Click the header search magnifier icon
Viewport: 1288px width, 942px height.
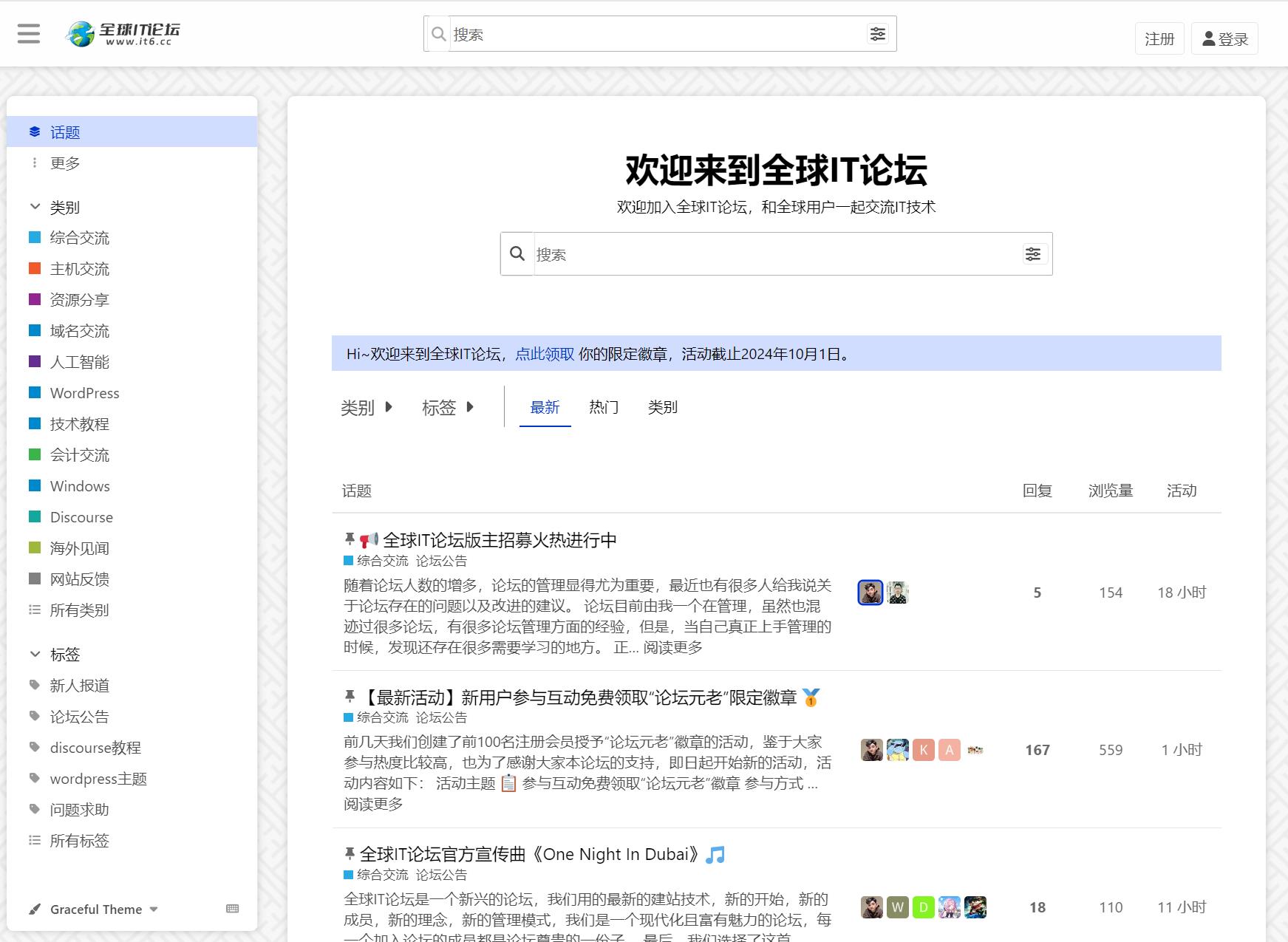click(439, 34)
